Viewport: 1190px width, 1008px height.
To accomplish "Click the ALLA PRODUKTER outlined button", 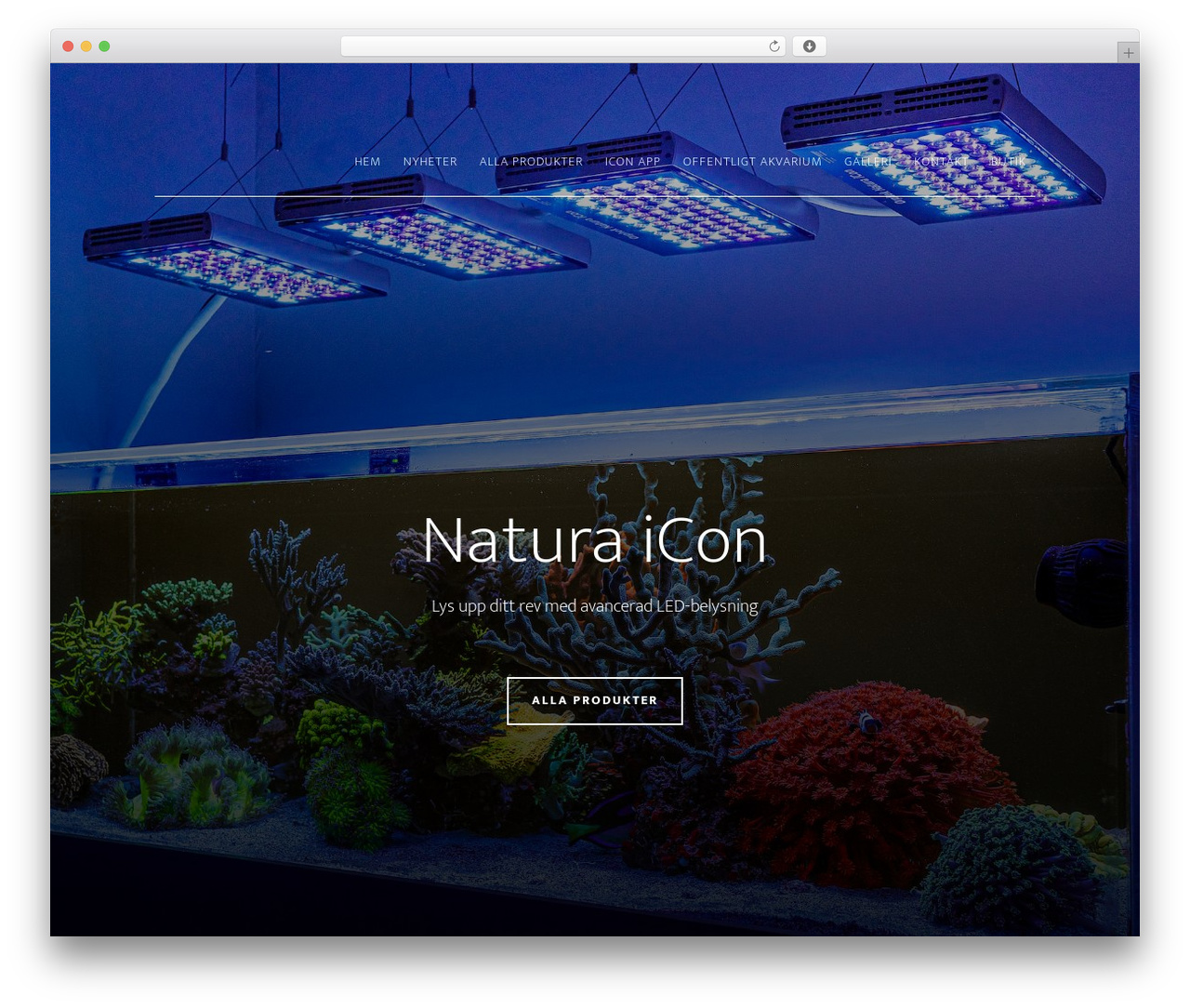I will coord(595,700).
